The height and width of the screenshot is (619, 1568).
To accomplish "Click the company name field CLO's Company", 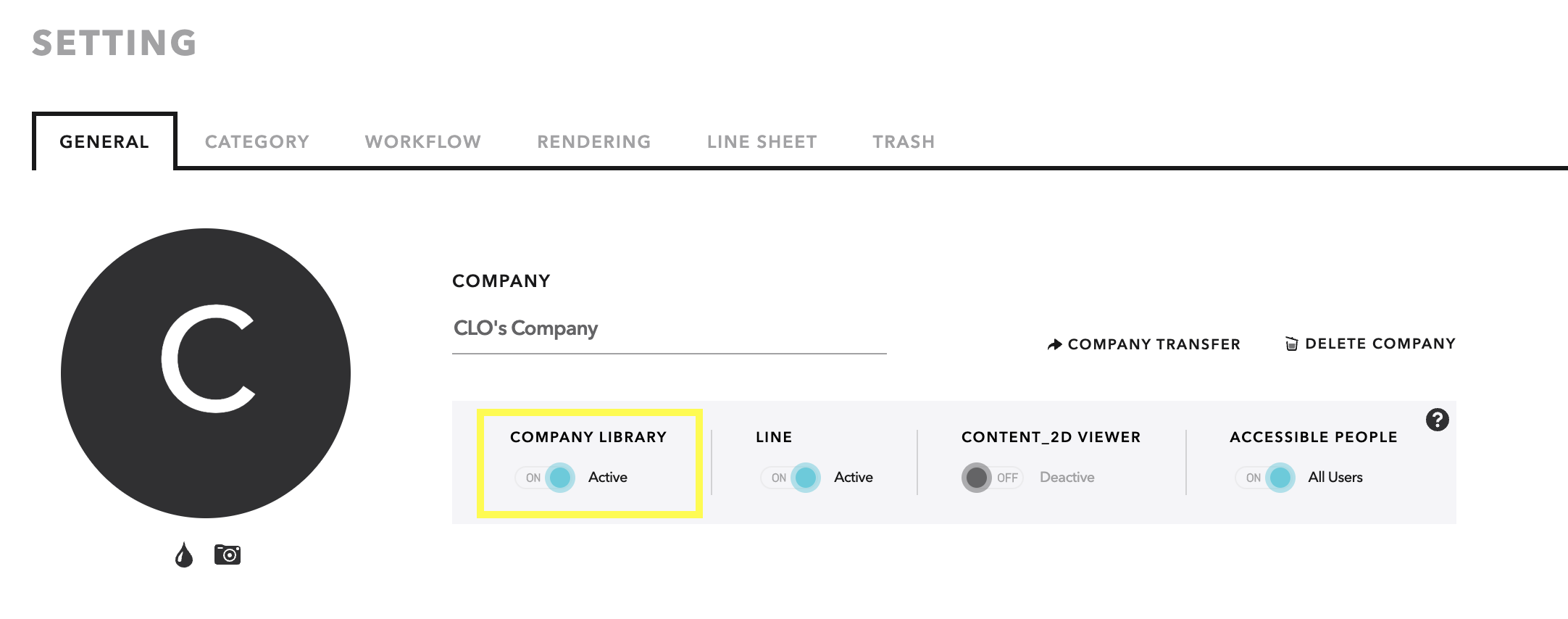I will click(x=670, y=330).
